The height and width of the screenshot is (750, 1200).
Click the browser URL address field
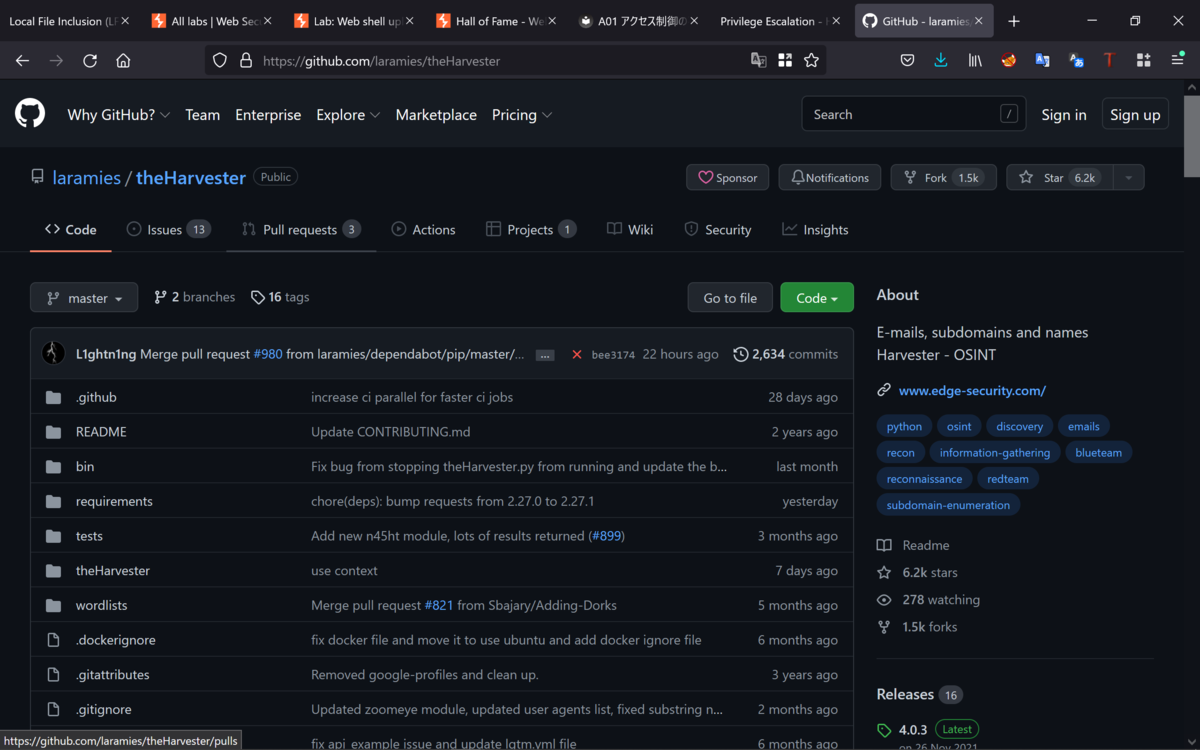[500, 61]
